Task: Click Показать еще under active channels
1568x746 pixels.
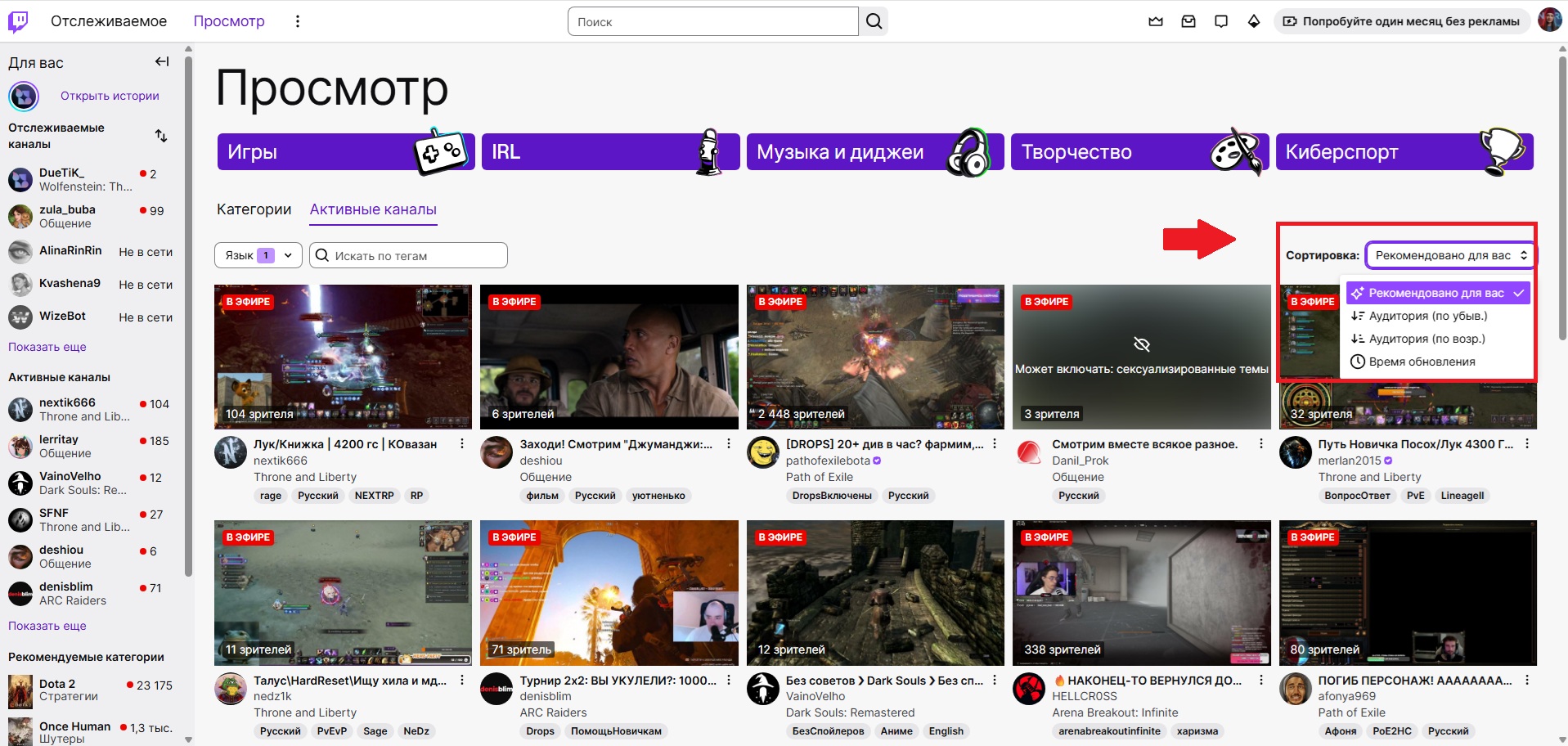Action: 47,626
